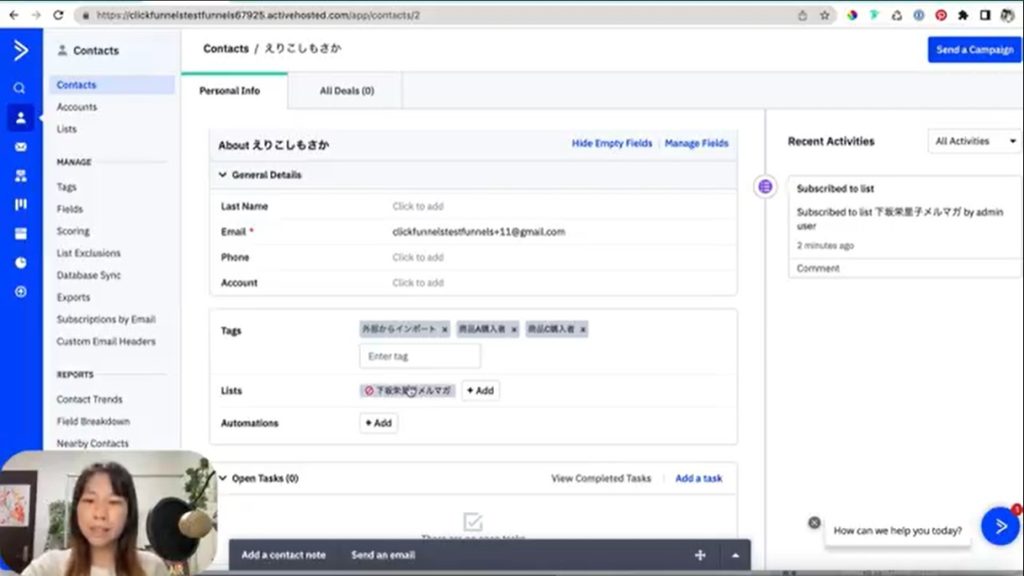Screen dimensions: 1024x576
Task: Switch to the All Deals tab
Action: [x=346, y=91]
